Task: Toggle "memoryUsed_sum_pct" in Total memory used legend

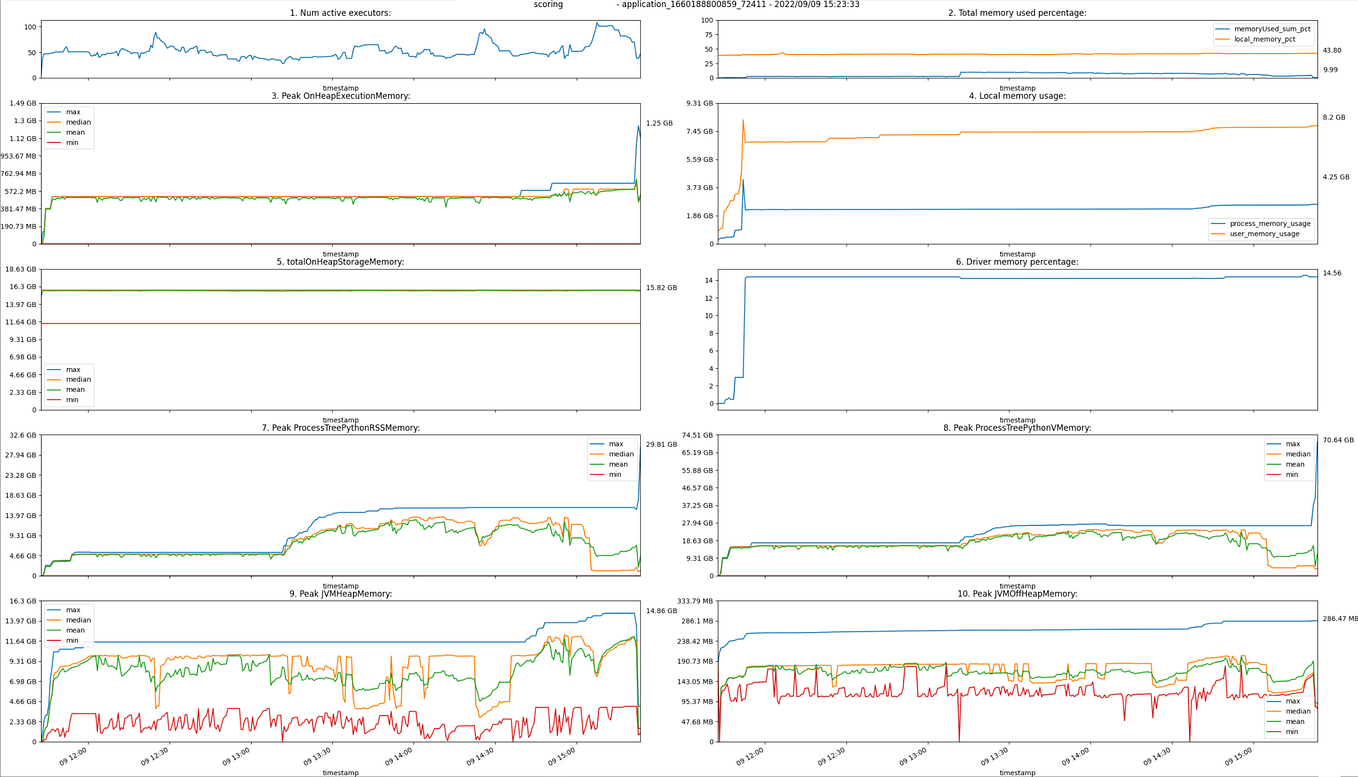Action: click(1272, 29)
